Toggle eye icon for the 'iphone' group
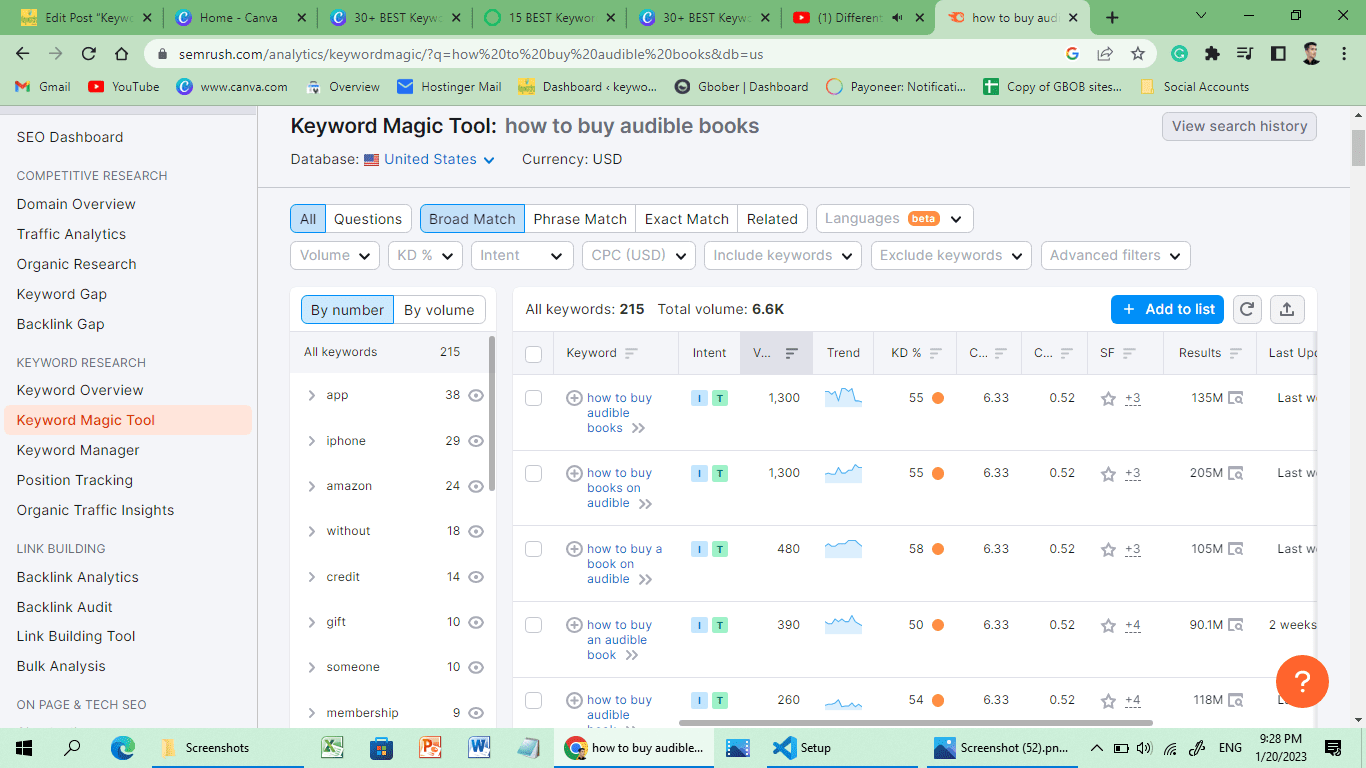 tap(476, 441)
